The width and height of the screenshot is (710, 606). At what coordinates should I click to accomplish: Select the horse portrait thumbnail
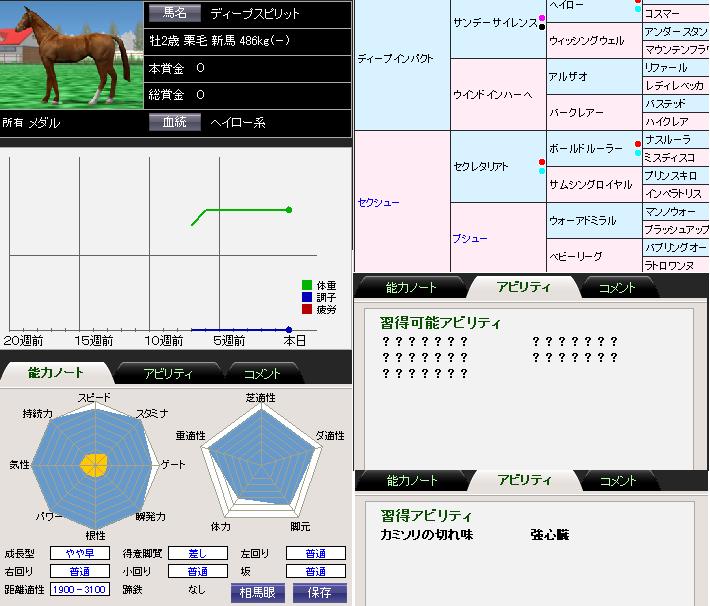(x=72, y=55)
